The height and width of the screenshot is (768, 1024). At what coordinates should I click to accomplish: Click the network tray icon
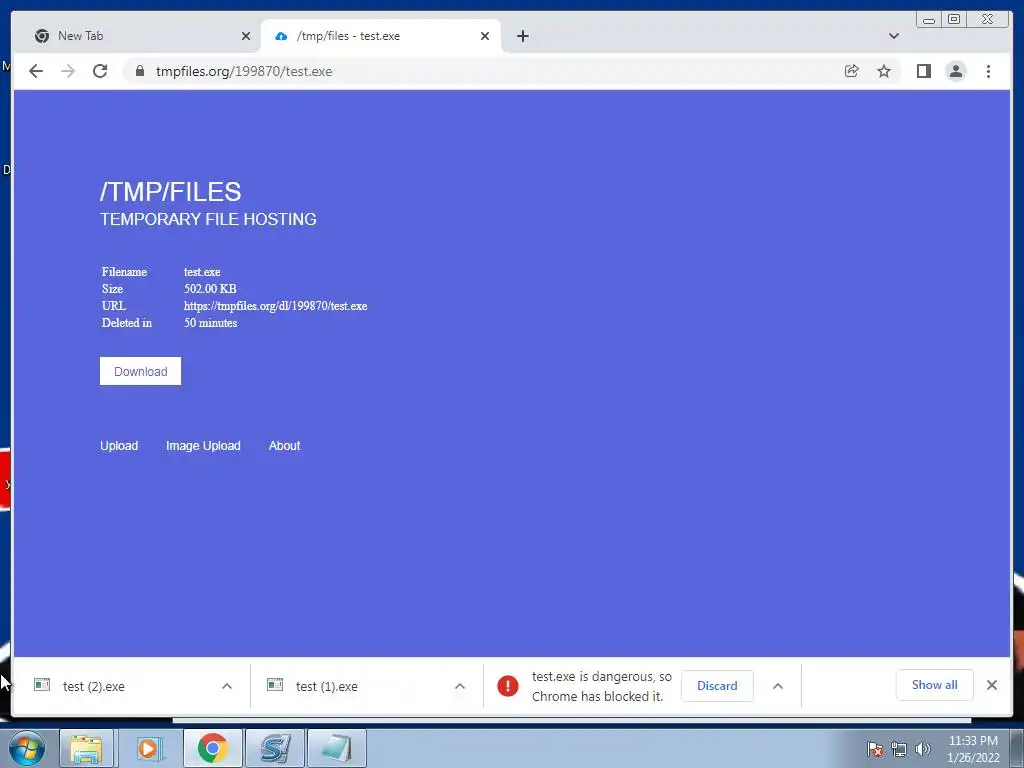[899, 749]
